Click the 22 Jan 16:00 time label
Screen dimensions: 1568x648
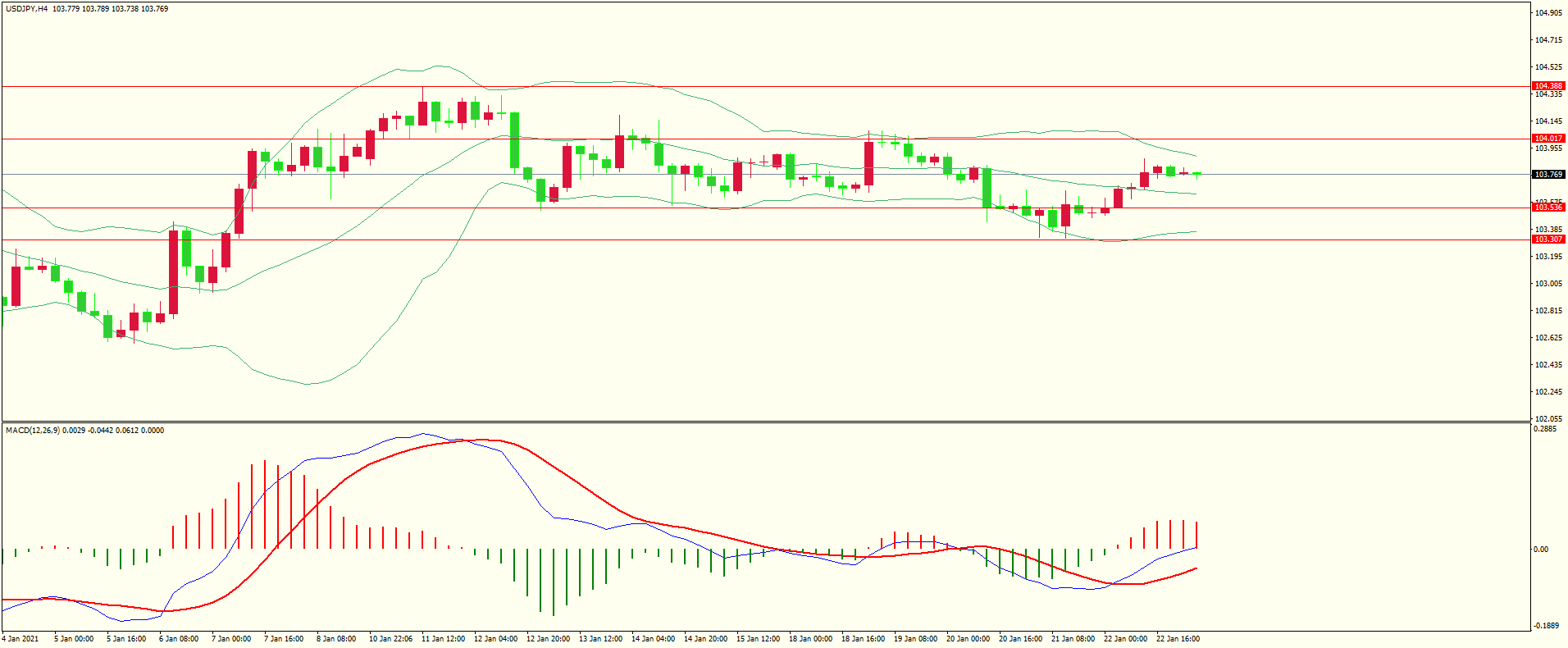coord(1178,639)
